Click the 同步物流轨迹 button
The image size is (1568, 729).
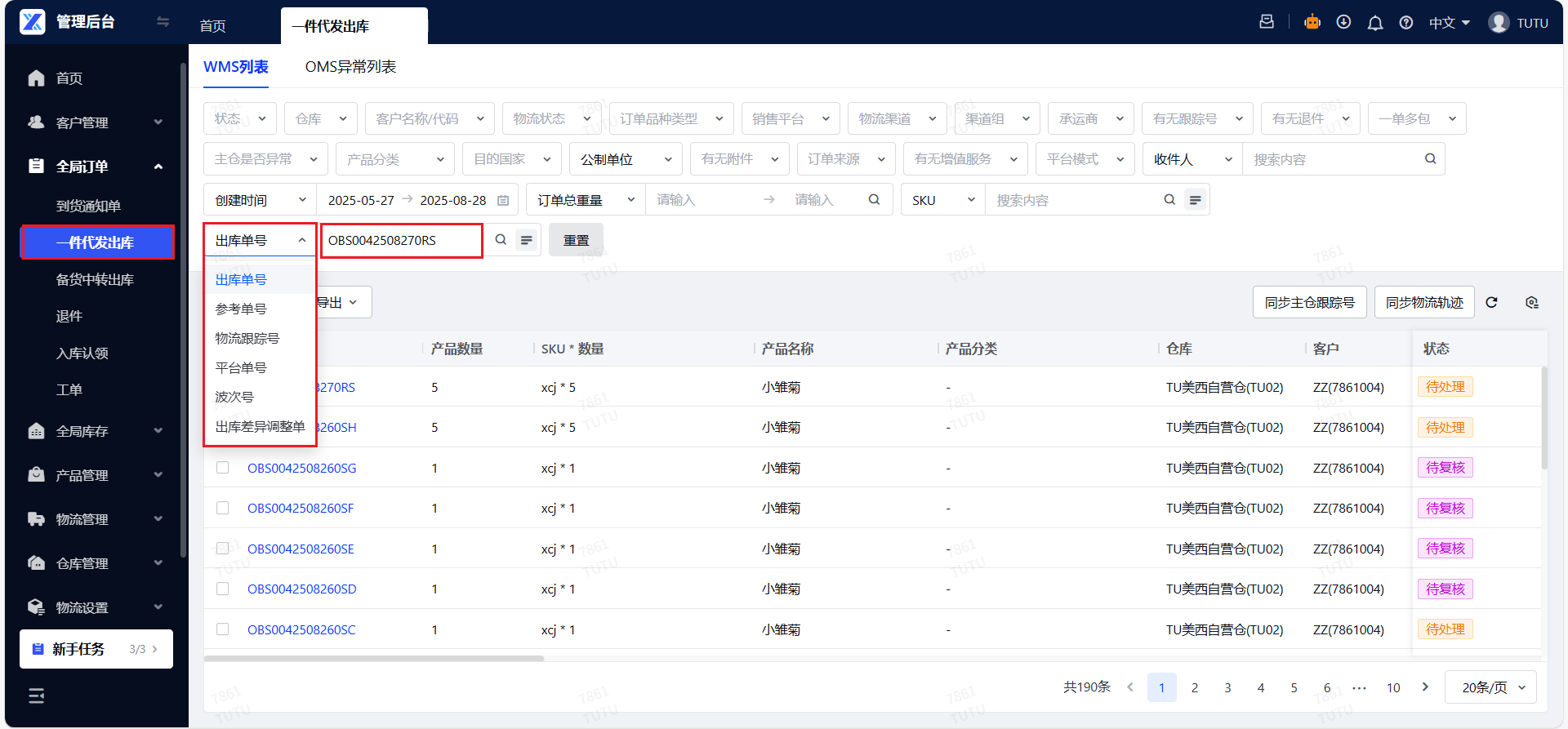[x=1423, y=302]
